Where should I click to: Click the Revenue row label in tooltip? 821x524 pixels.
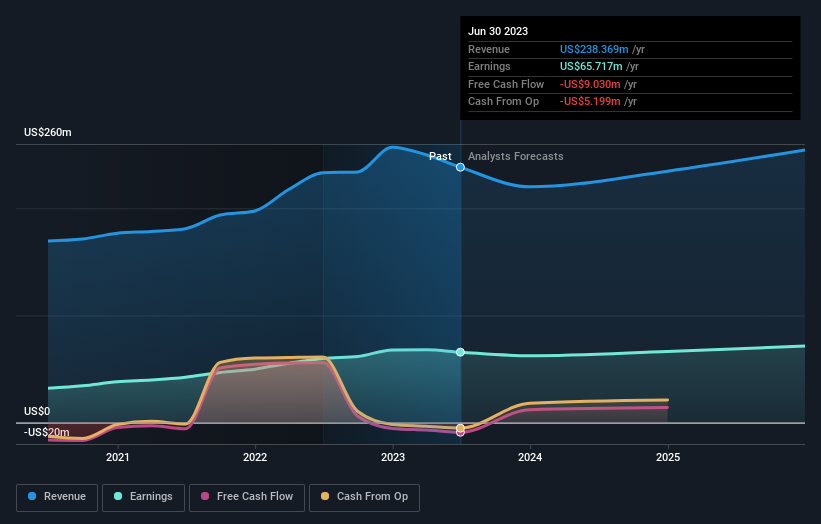pos(489,49)
